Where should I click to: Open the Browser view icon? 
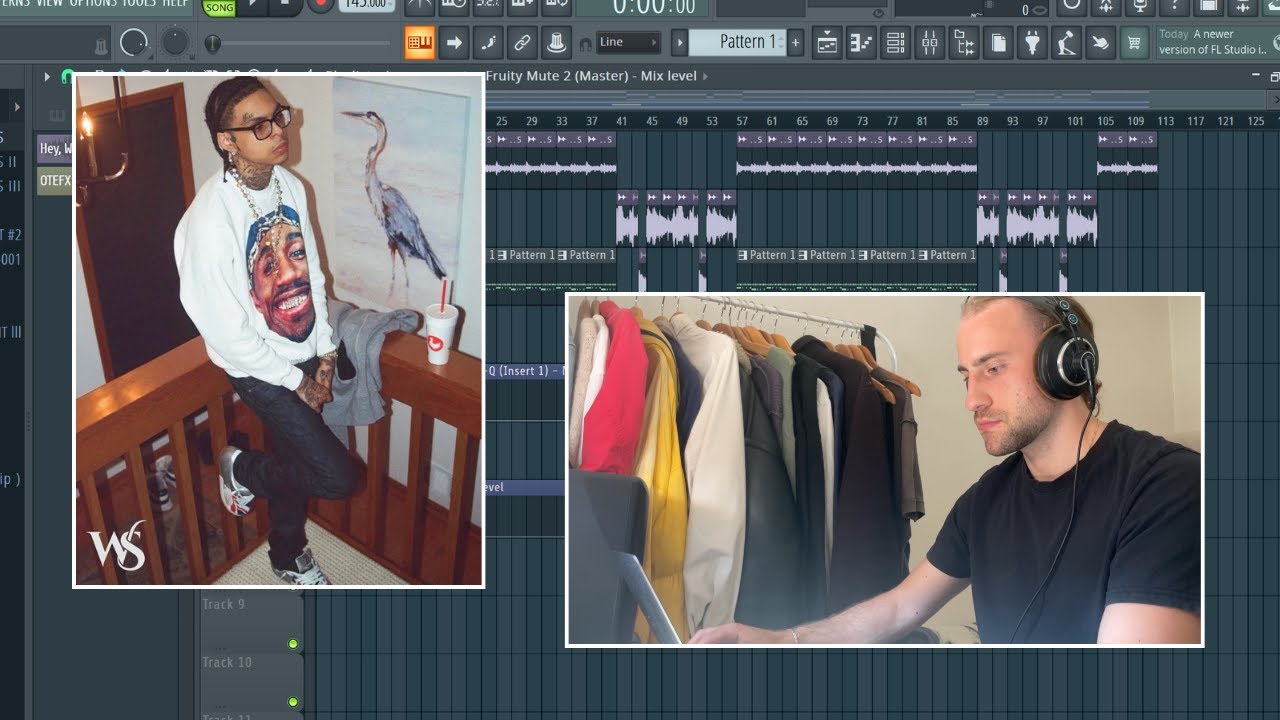tap(964, 43)
